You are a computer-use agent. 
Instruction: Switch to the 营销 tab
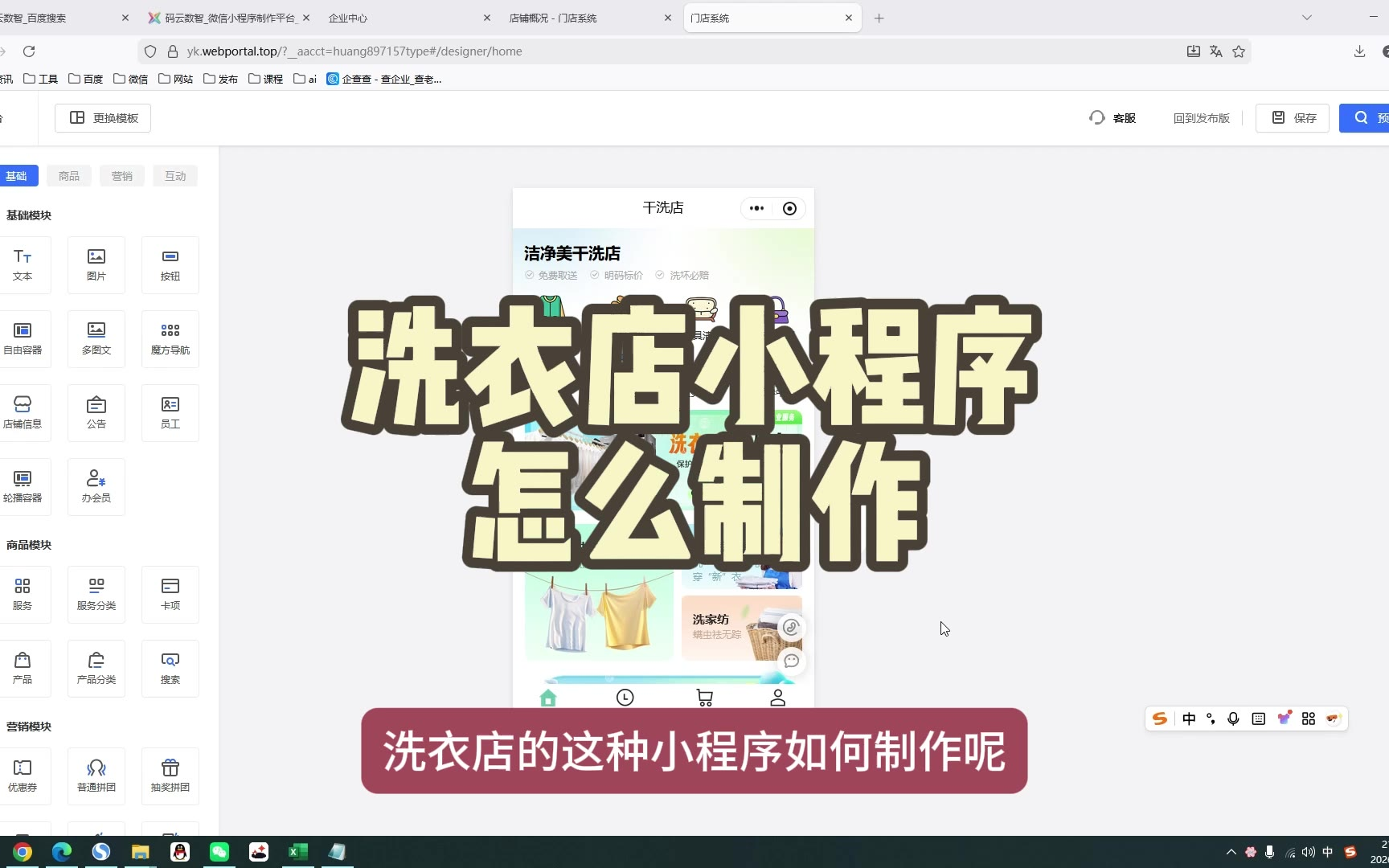122,176
